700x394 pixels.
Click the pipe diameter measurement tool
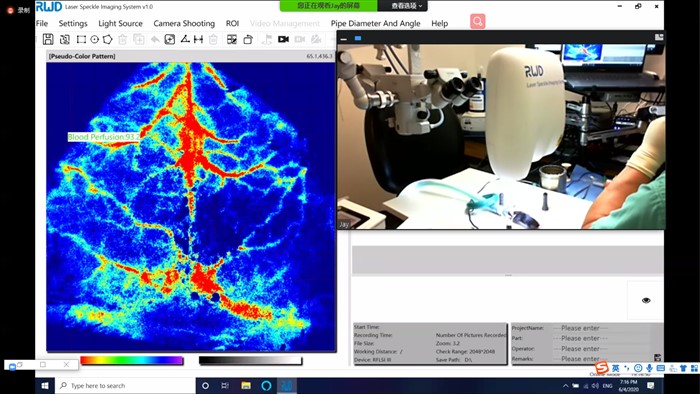point(198,39)
